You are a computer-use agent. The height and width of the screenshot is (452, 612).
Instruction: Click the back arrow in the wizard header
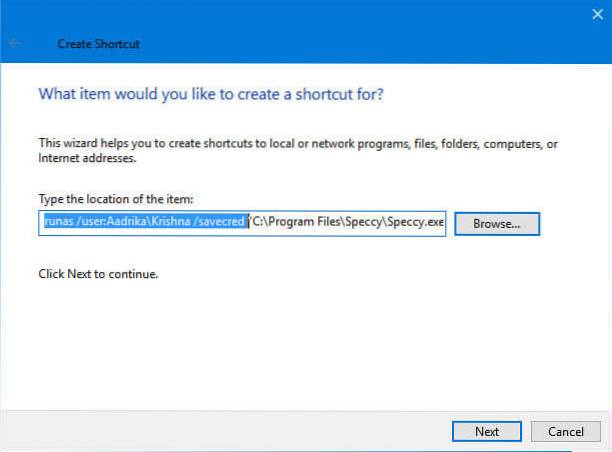pos(16,45)
